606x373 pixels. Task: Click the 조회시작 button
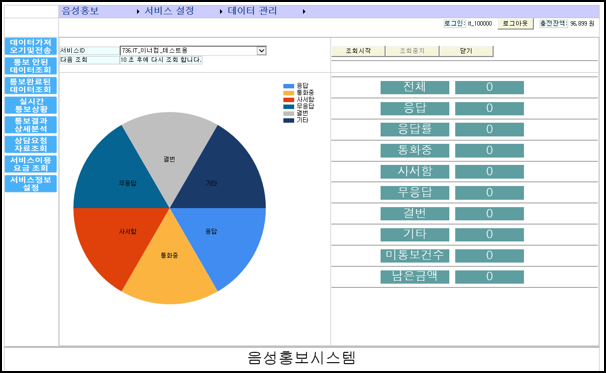tap(358, 51)
